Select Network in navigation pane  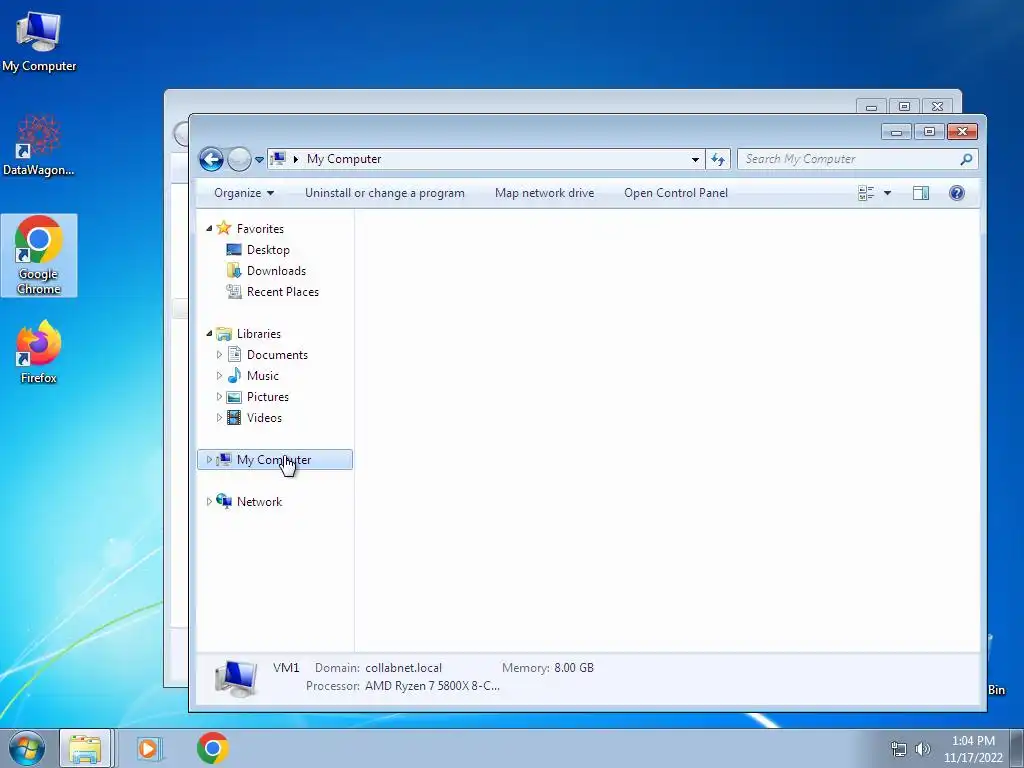click(259, 502)
